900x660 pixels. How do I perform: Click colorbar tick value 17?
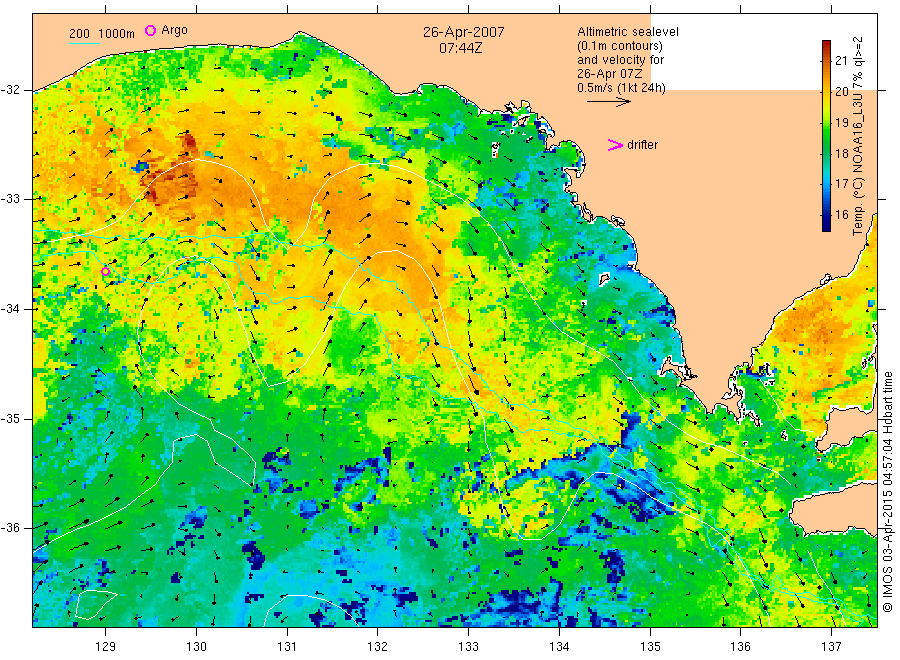click(x=841, y=184)
